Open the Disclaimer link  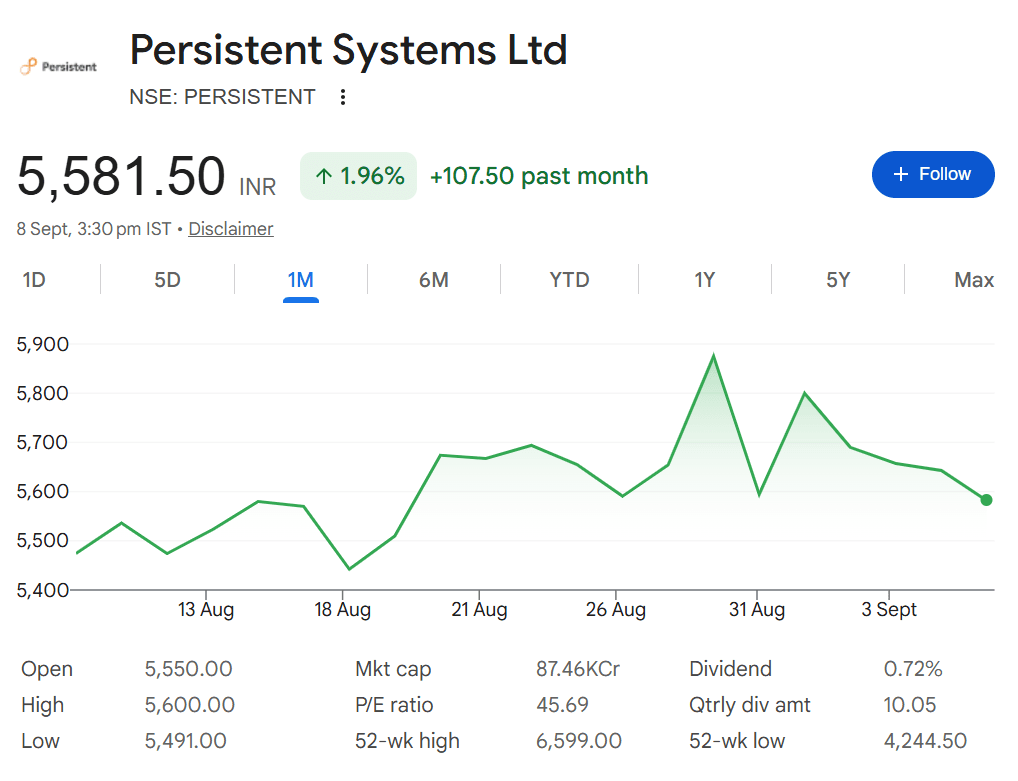point(230,229)
